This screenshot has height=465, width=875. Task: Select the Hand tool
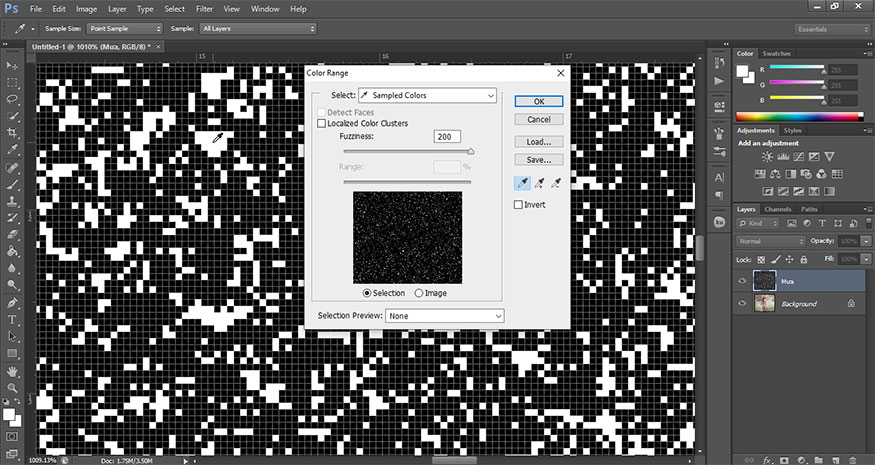[12, 371]
